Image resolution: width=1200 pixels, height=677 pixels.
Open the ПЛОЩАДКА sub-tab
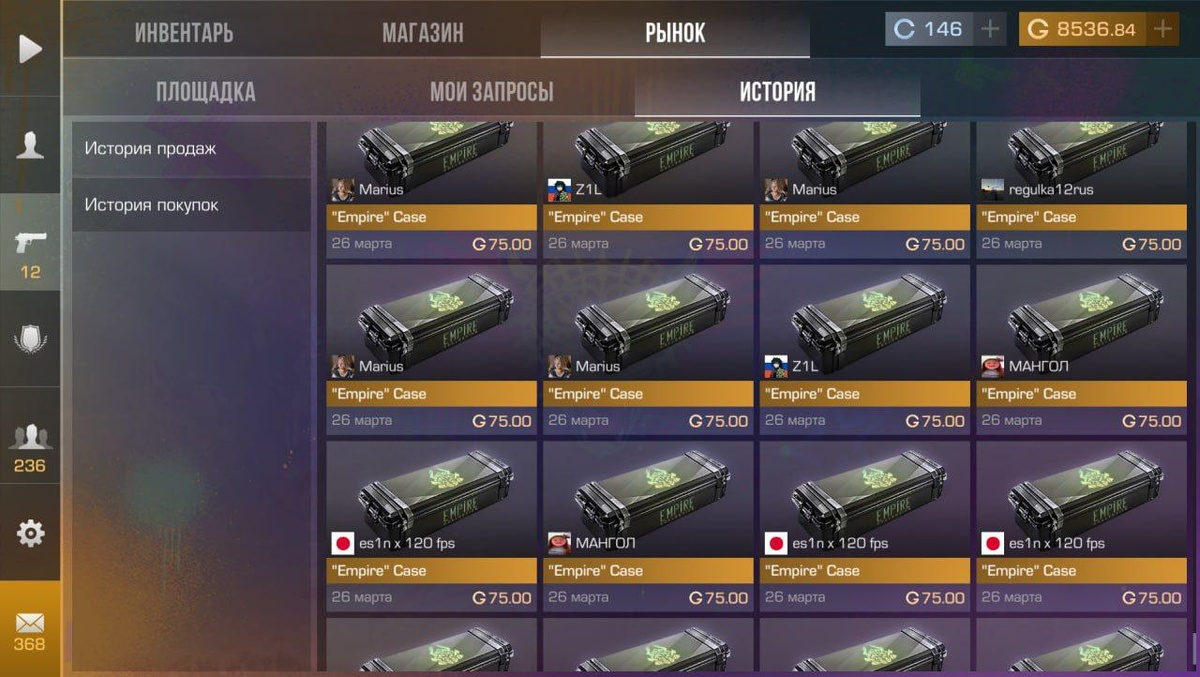(x=205, y=92)
